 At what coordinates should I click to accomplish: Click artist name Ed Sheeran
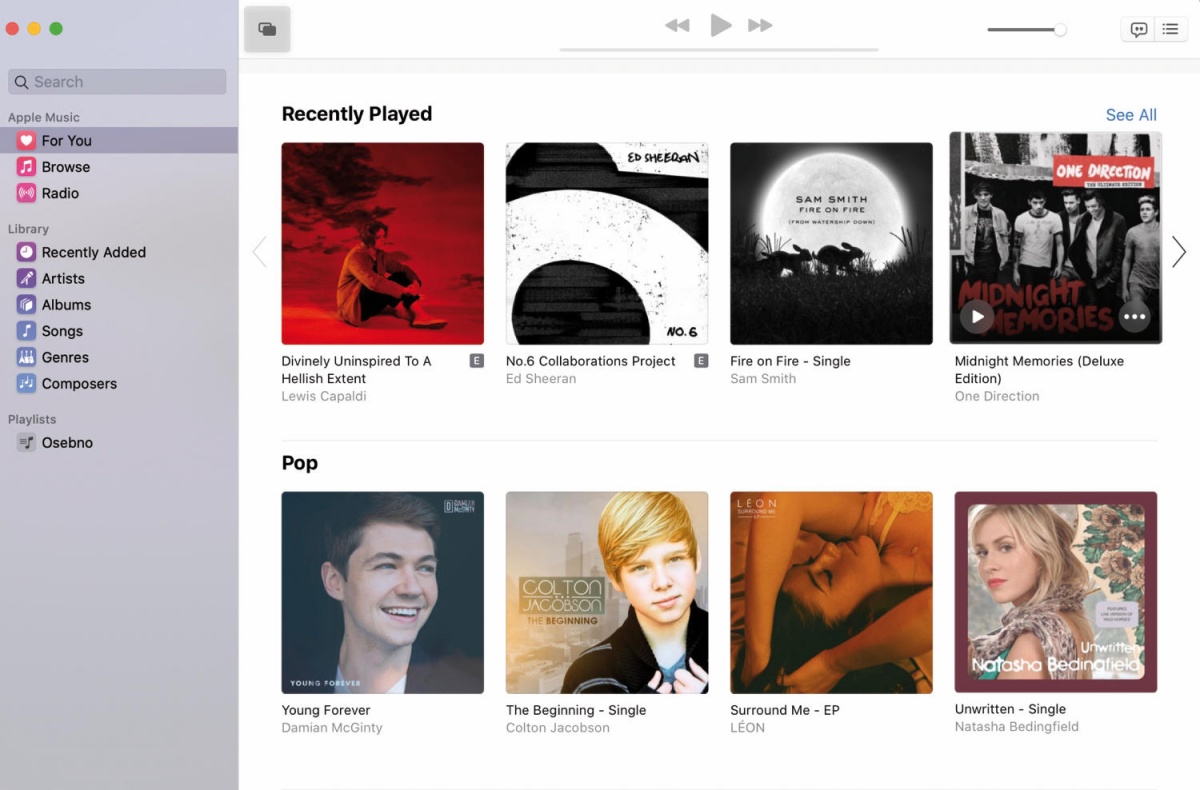pos(541,379)
